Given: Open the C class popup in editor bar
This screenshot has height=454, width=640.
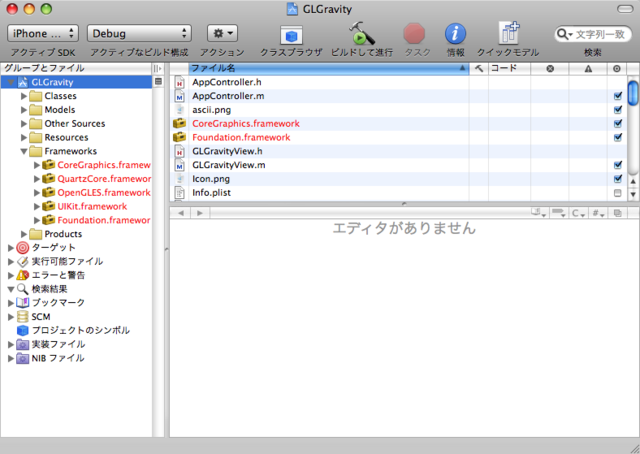Looking at the screenshot, I should point(578,213).
